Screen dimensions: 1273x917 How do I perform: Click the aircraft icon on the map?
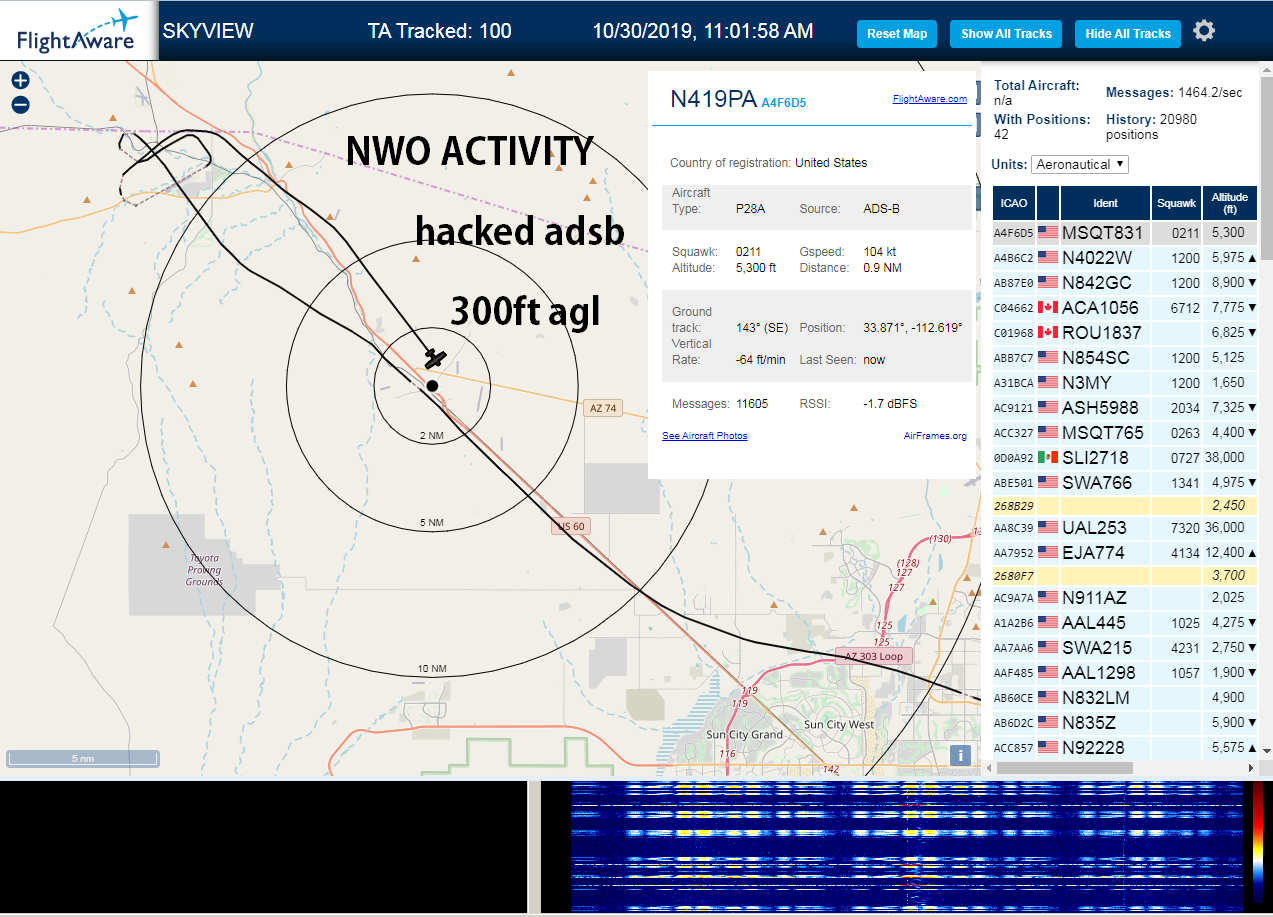point(435,357)
